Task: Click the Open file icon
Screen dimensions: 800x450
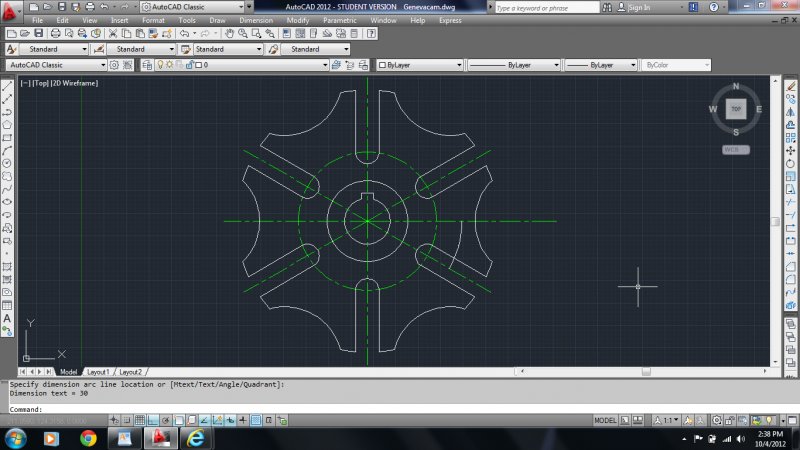Action: [24, 34]
